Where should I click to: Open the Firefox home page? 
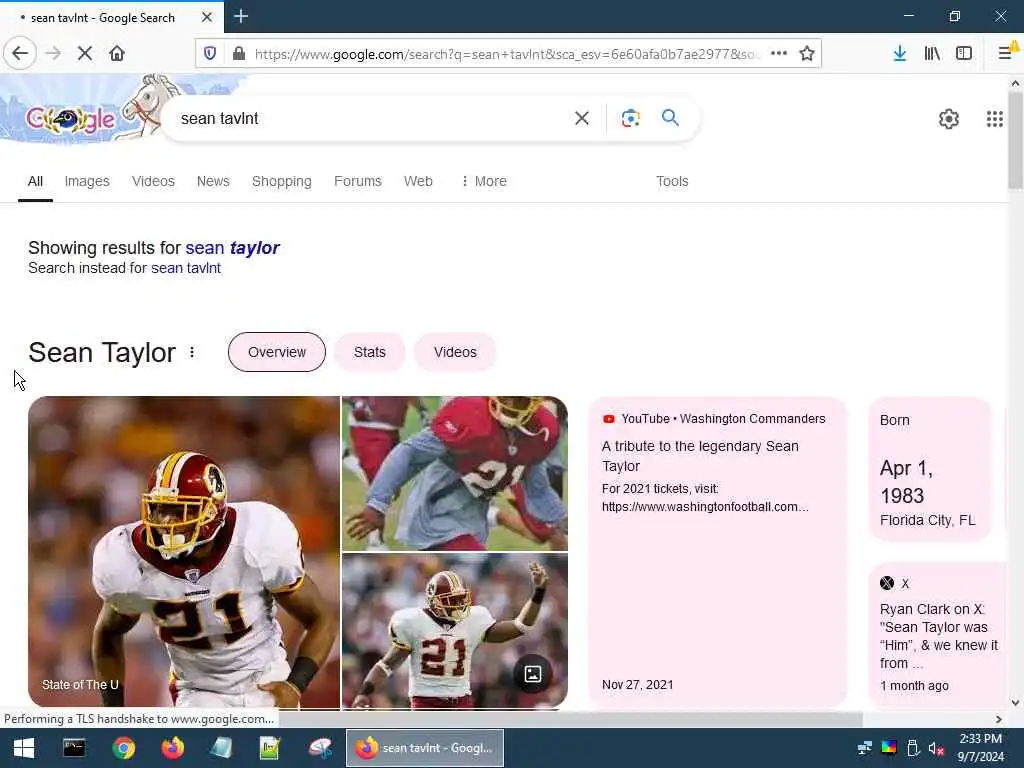pyautogui.click(x=117, y=54)
